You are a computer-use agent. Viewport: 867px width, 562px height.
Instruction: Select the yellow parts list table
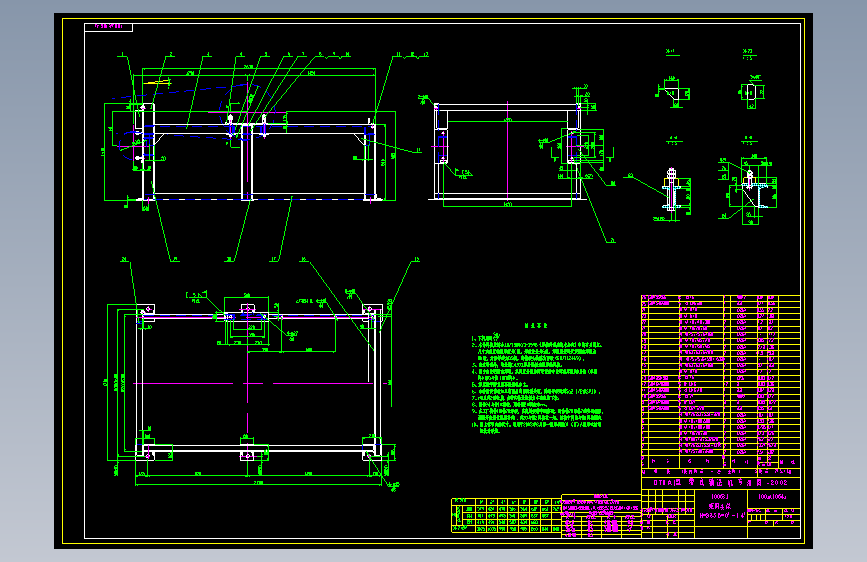click(720, 381)
